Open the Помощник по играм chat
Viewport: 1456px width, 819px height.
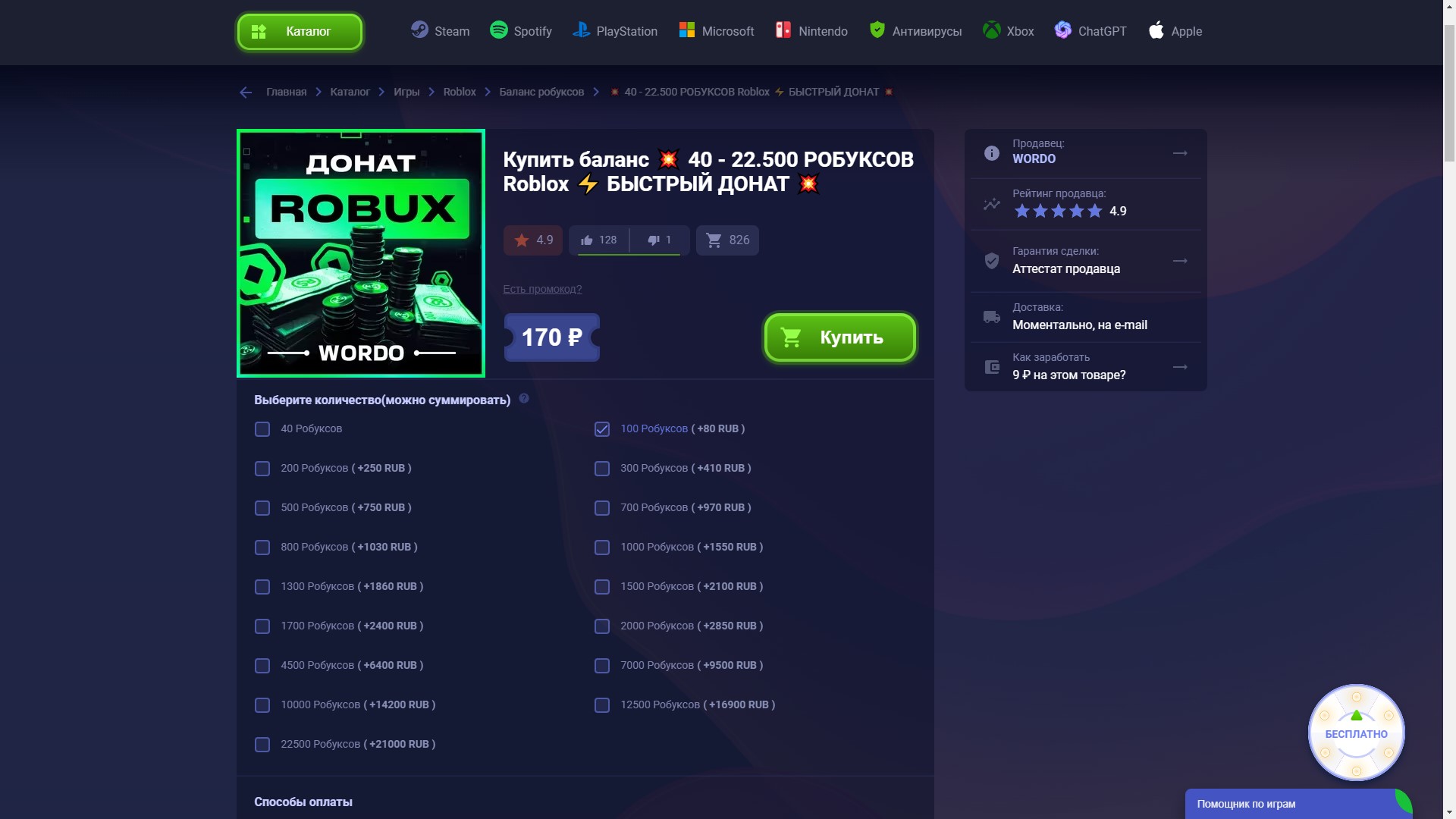(1298, 804)
